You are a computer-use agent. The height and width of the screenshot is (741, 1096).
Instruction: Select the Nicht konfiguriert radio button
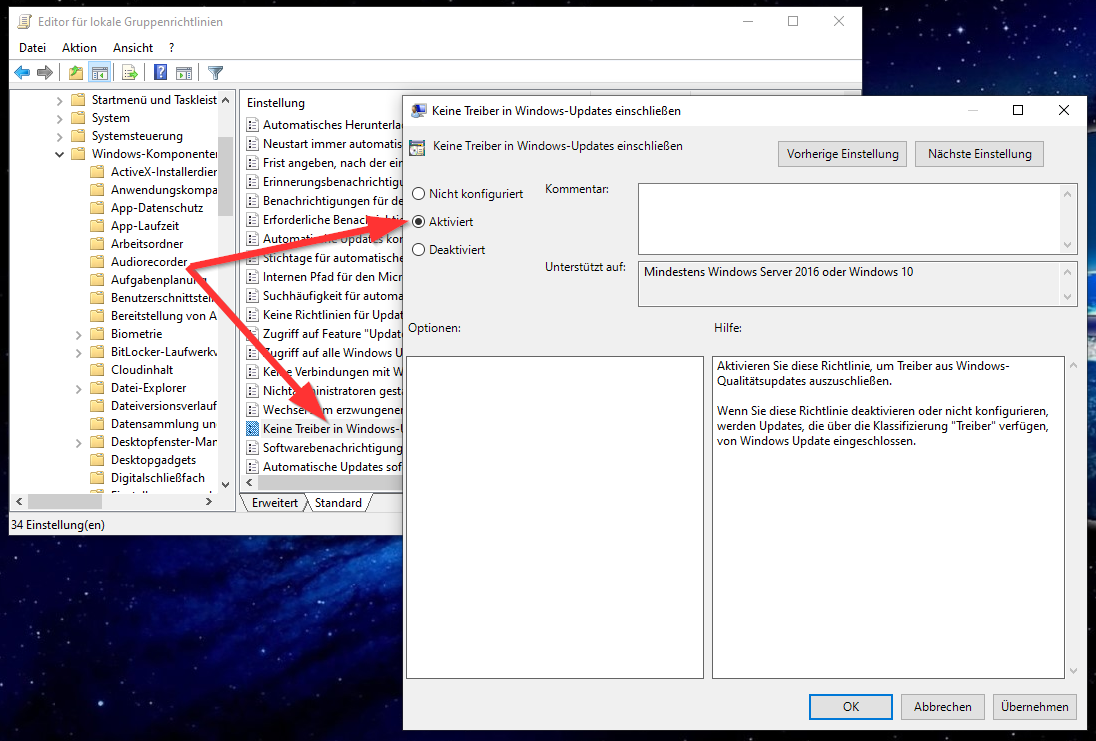[419, 194]
